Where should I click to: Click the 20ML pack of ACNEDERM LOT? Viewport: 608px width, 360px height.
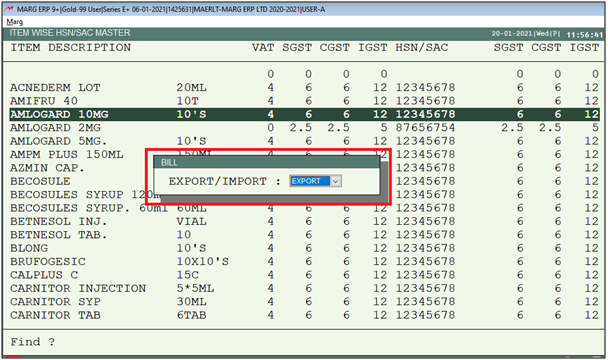(192, 88)
